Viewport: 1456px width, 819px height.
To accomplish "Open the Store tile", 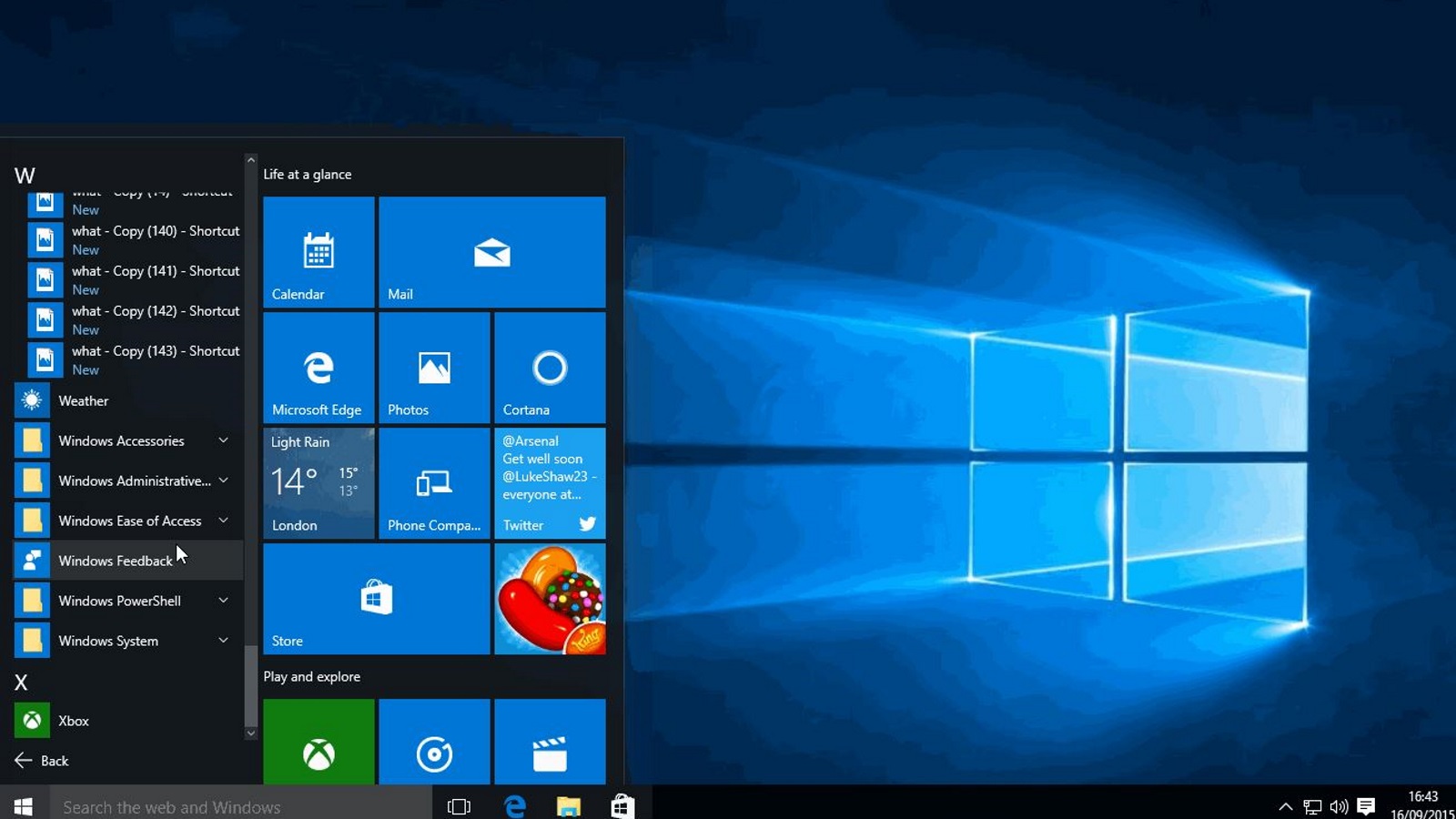I will (377, 599).
